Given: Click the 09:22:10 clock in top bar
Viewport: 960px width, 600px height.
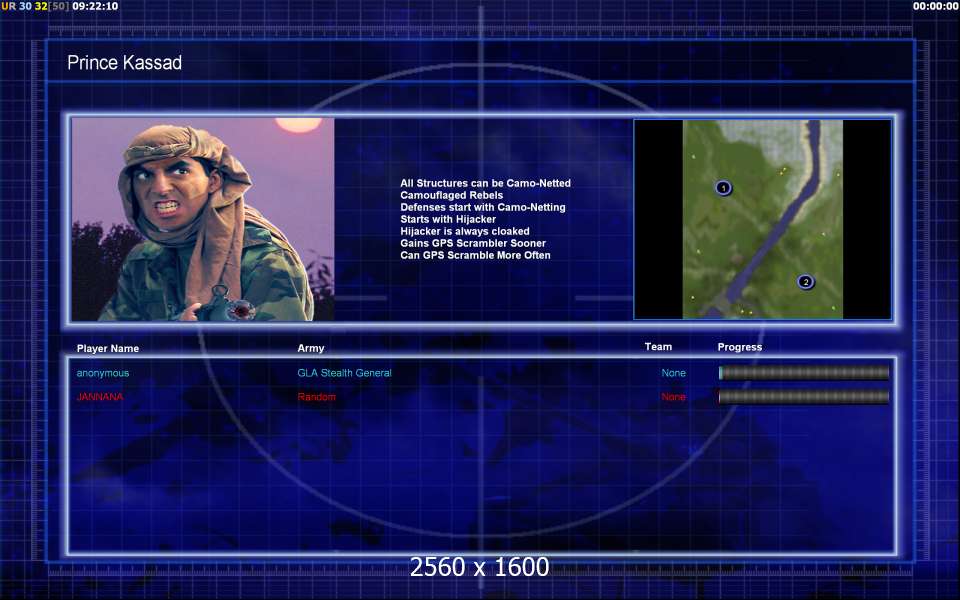Looking at the screenshot, I should coord(95,6).
